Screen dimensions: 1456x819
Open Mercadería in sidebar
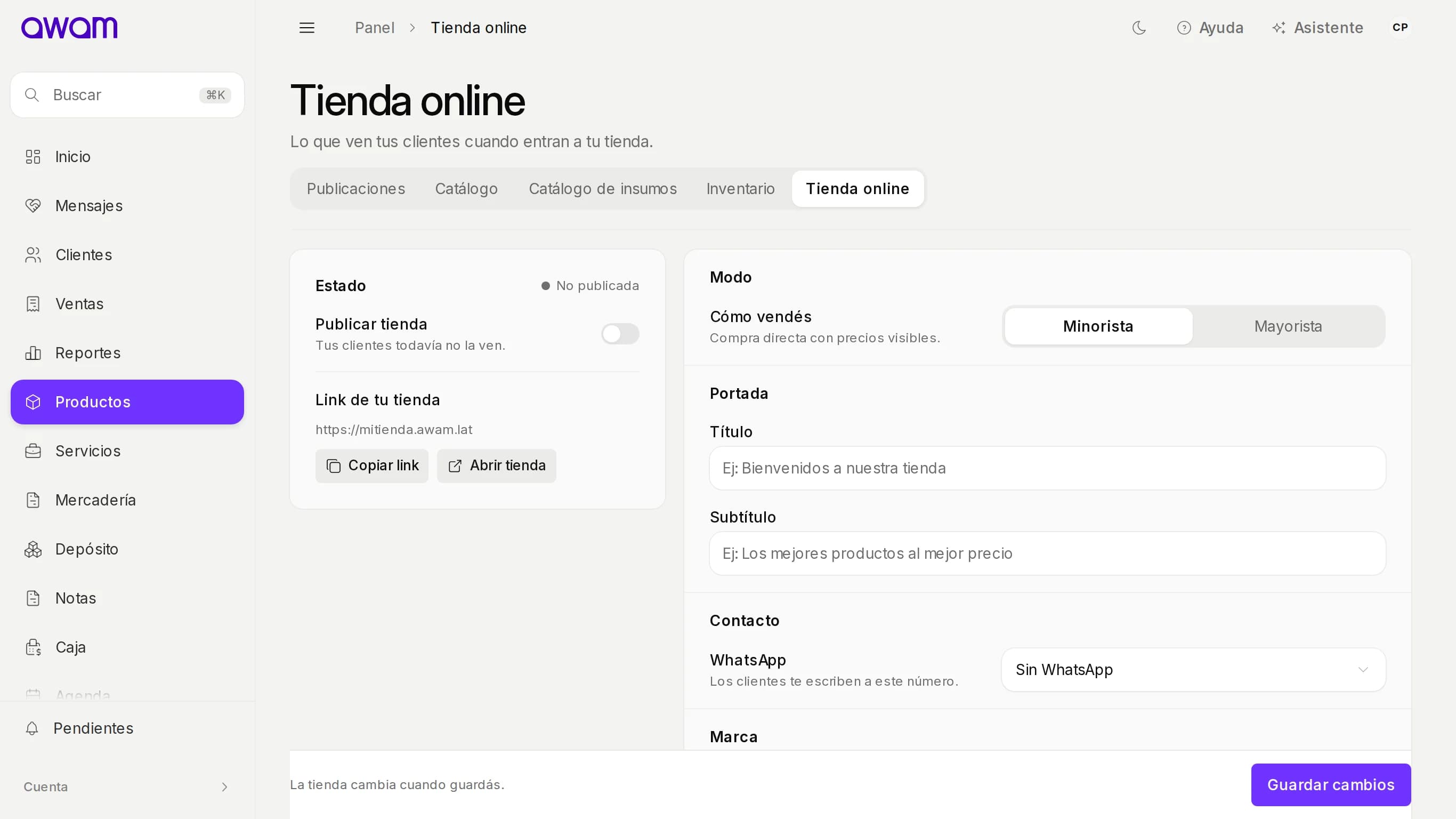(127, 500)
